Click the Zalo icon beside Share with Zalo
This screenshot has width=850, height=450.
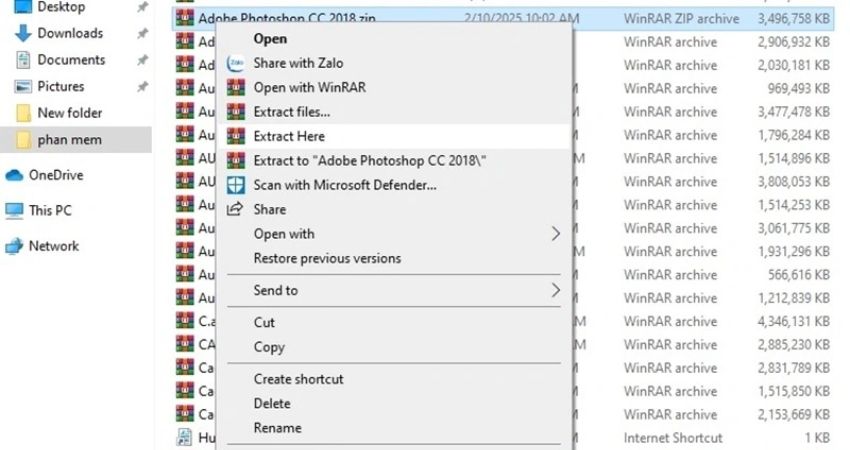[236, 63]
